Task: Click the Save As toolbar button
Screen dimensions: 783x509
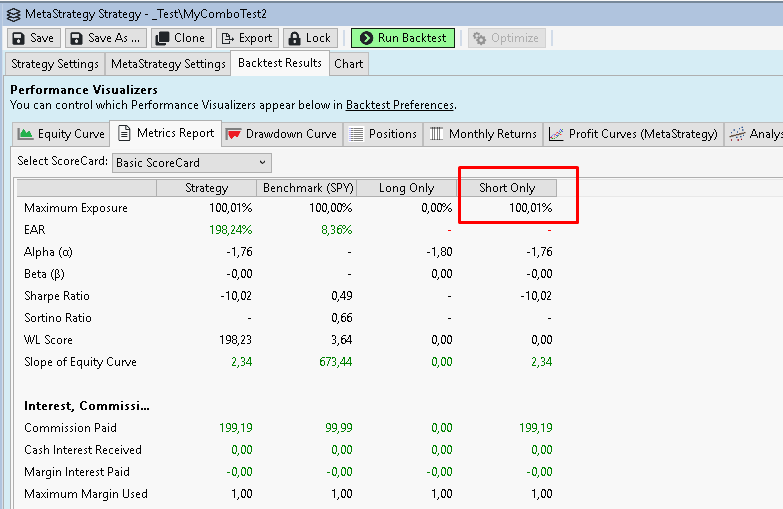Action: [x=106, y=38]
